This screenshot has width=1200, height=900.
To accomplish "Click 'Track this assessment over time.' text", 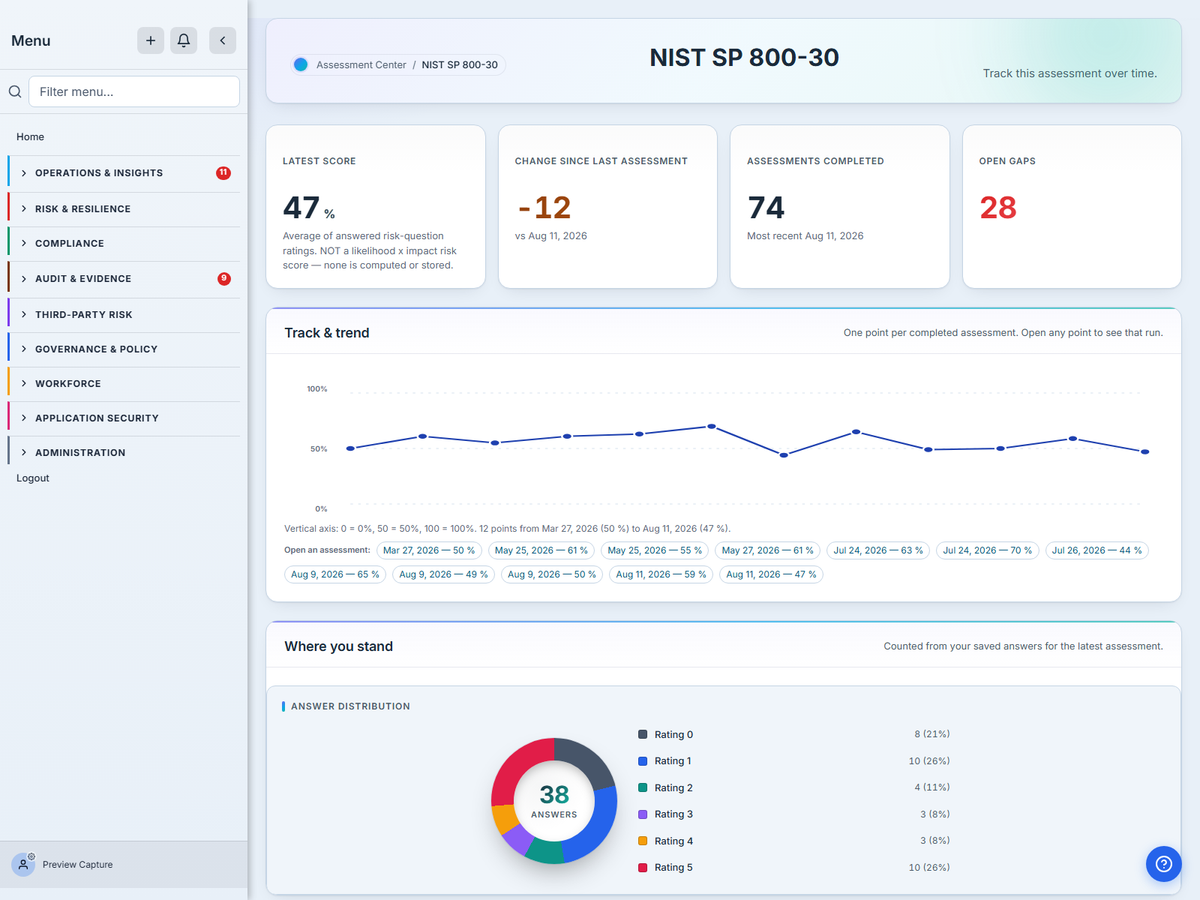I will coord(1070,73).
